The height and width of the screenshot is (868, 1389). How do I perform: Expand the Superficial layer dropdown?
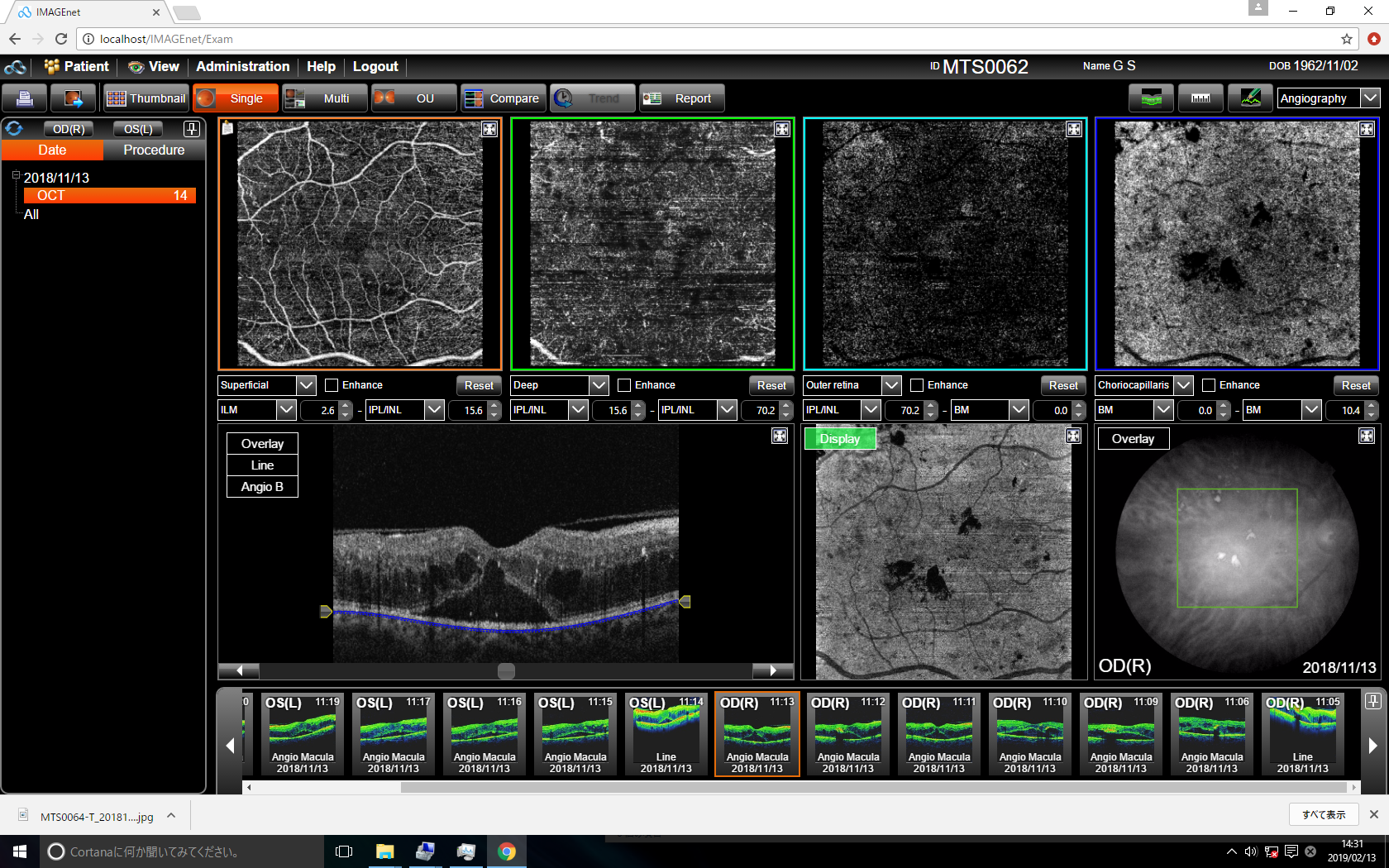306,385
